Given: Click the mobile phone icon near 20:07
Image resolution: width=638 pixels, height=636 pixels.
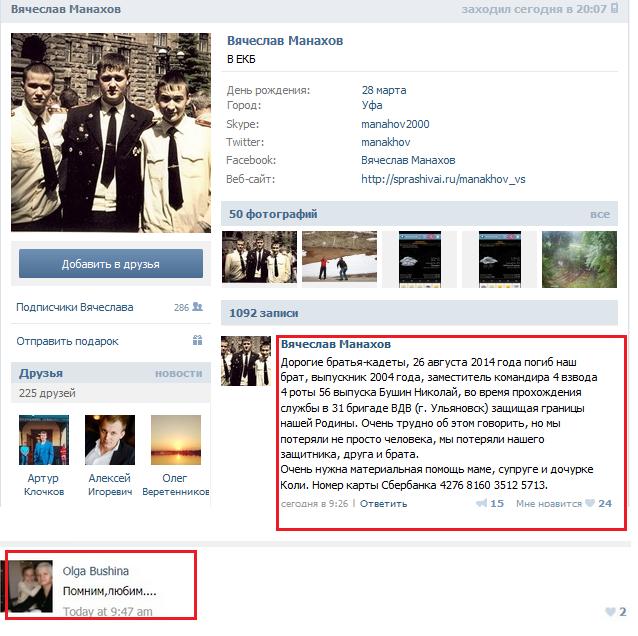Looking at the screenshot, I should point(614,9).
